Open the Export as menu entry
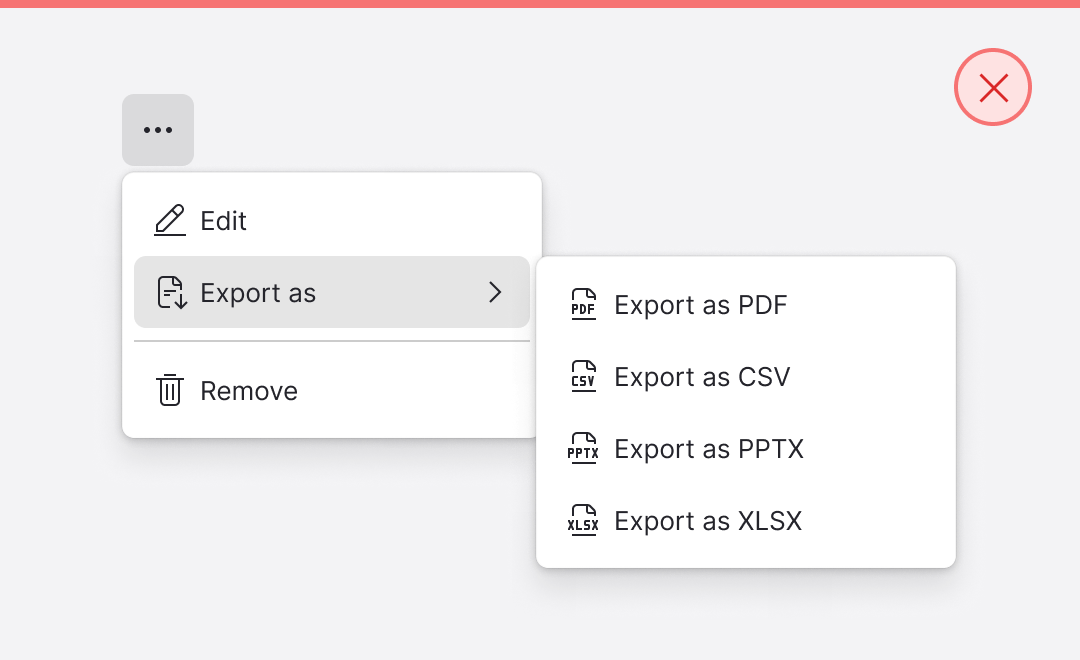 point(258,293)
